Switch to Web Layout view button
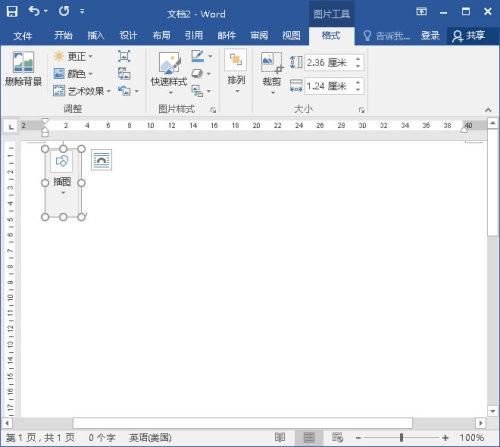Image resolution: width=500 pixels, height=447 pixels. pyautogui.click(x=338, y=437)
